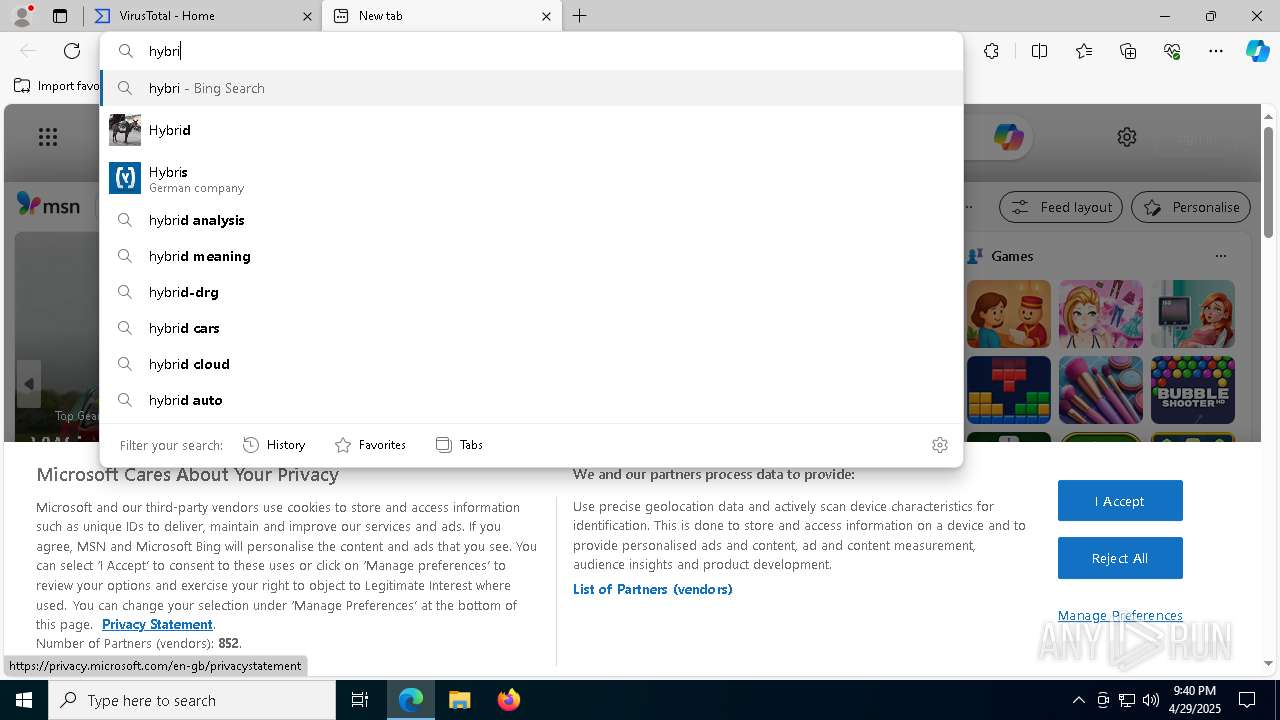Click the Personalise button
Image resolution: width=1280 pixels, height=720 pixels.
(1191, 207)
